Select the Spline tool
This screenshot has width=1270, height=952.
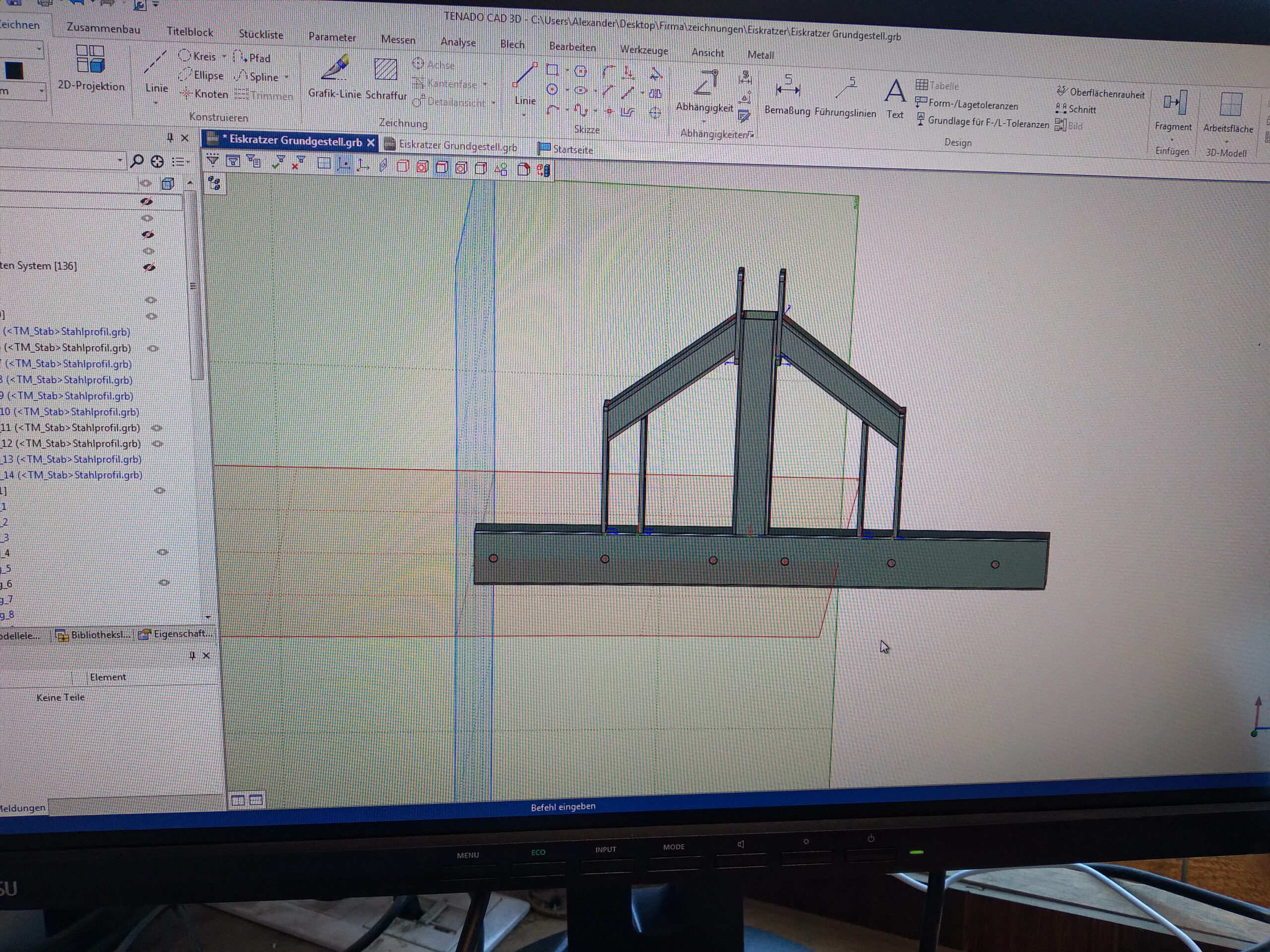[257, 76]
